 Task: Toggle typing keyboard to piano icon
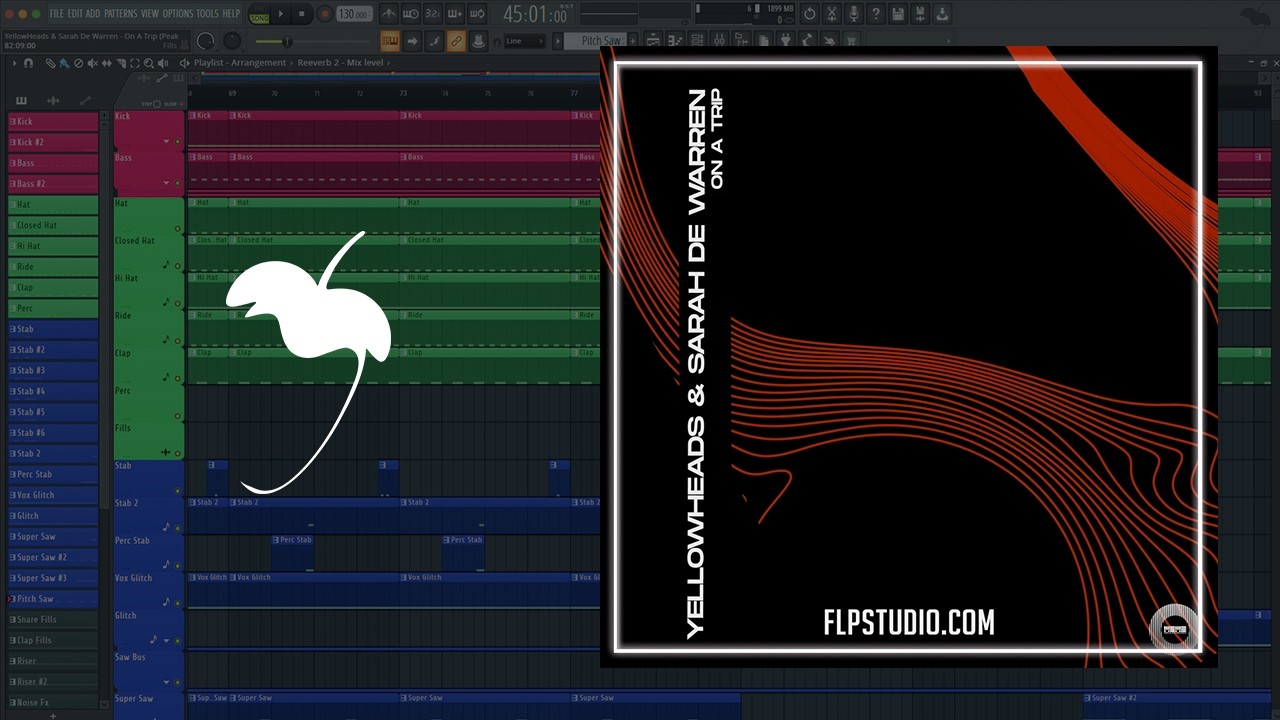[389, 41]
